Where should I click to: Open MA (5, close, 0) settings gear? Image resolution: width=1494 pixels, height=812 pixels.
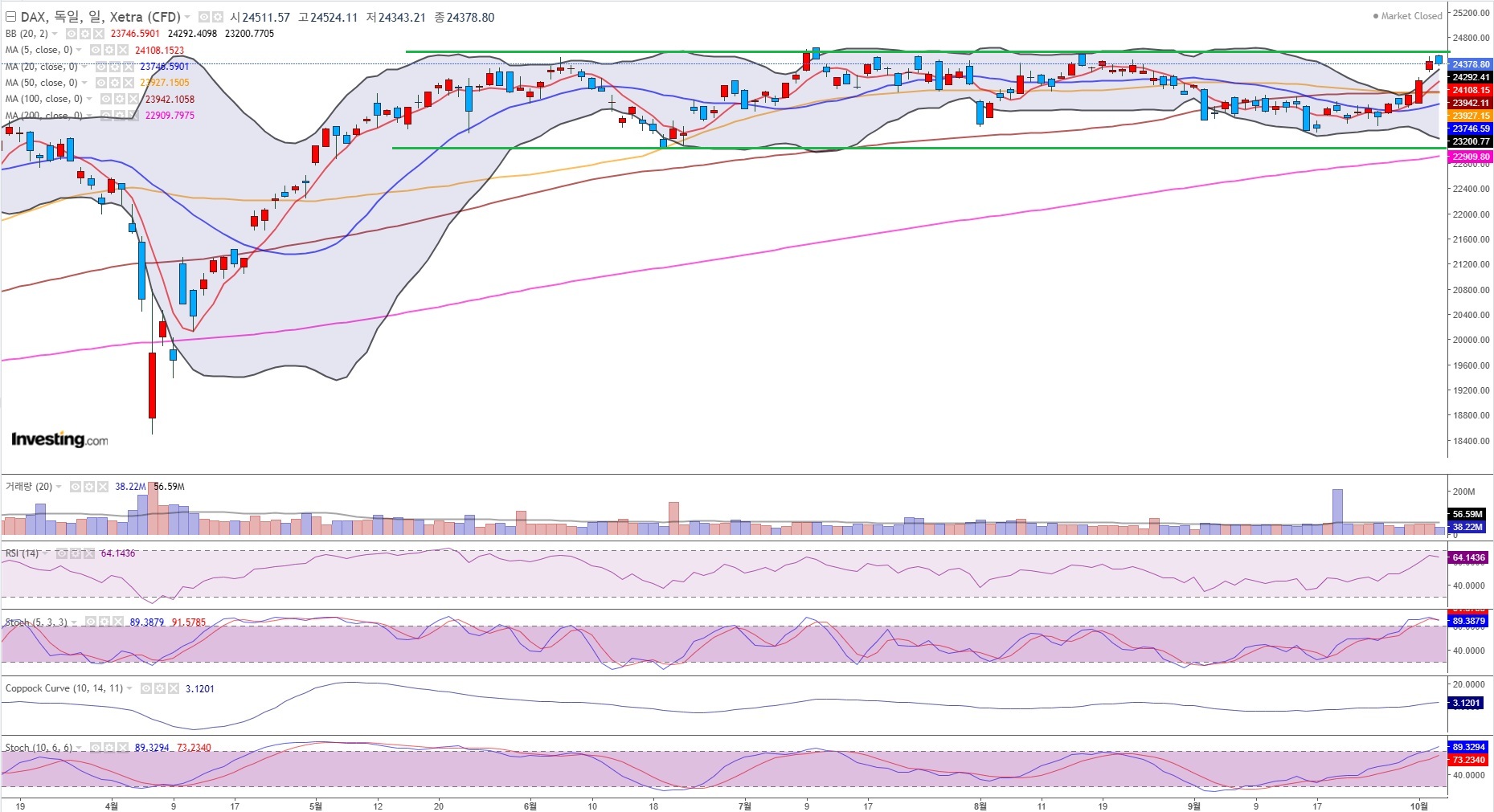click(x=108, y=50)
